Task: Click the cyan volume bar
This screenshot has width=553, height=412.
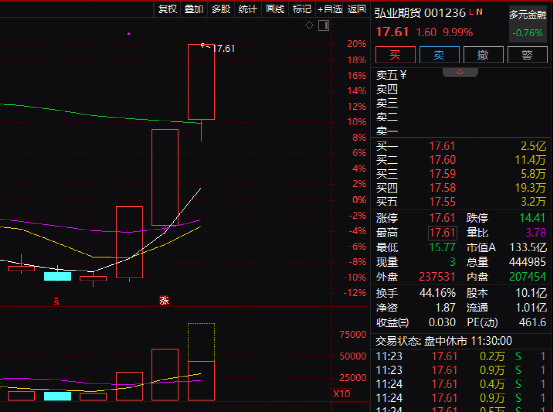Action: 57,396
